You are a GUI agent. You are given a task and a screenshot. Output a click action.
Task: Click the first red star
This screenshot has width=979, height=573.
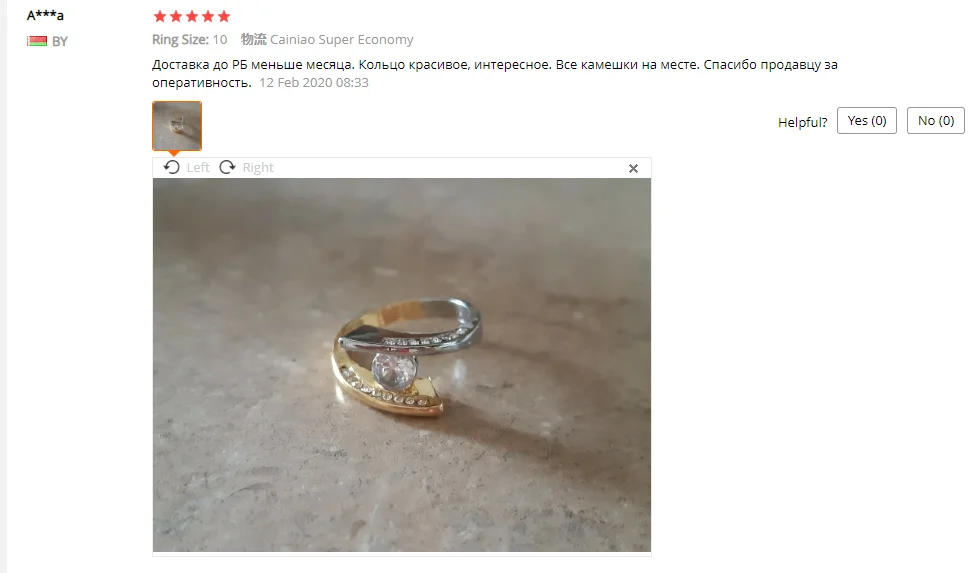(x=160, y=16)
